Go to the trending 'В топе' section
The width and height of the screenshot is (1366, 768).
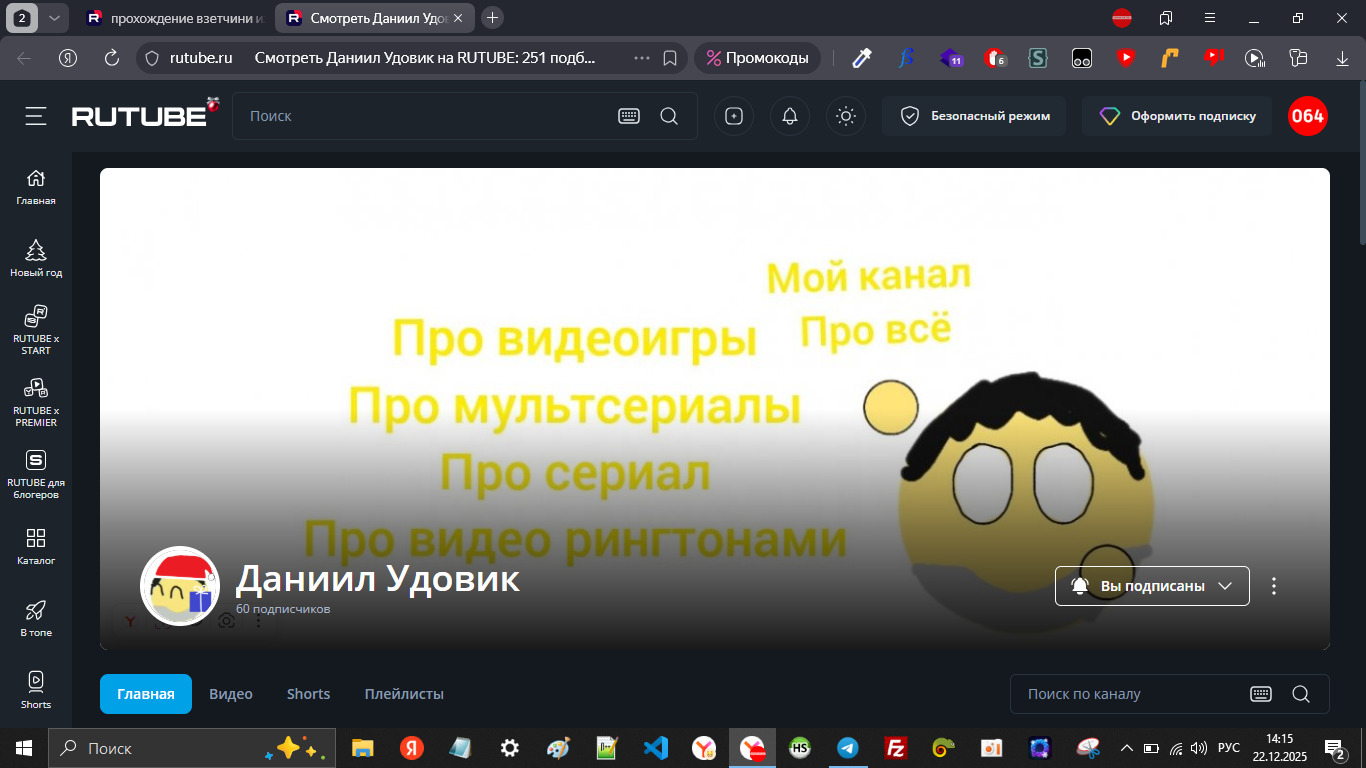(36, 618)
